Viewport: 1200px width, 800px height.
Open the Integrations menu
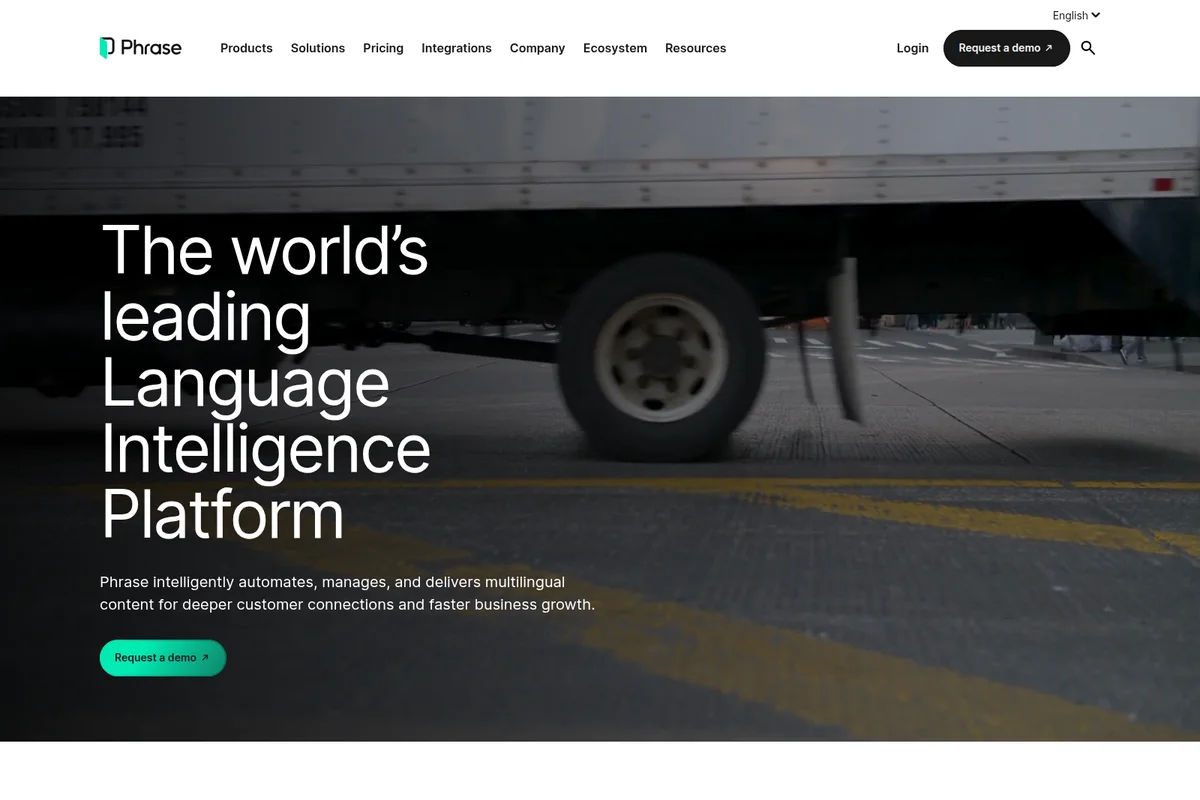coord(456,48)
